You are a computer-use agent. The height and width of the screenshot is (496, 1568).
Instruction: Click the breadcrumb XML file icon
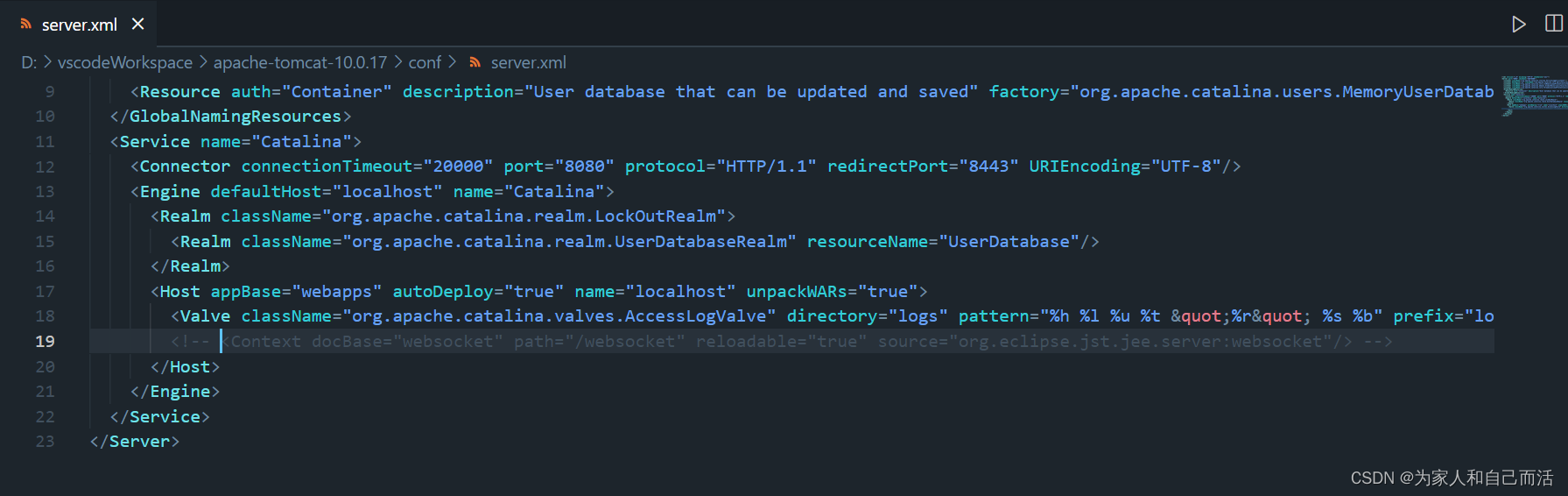[x=475, y=63]
